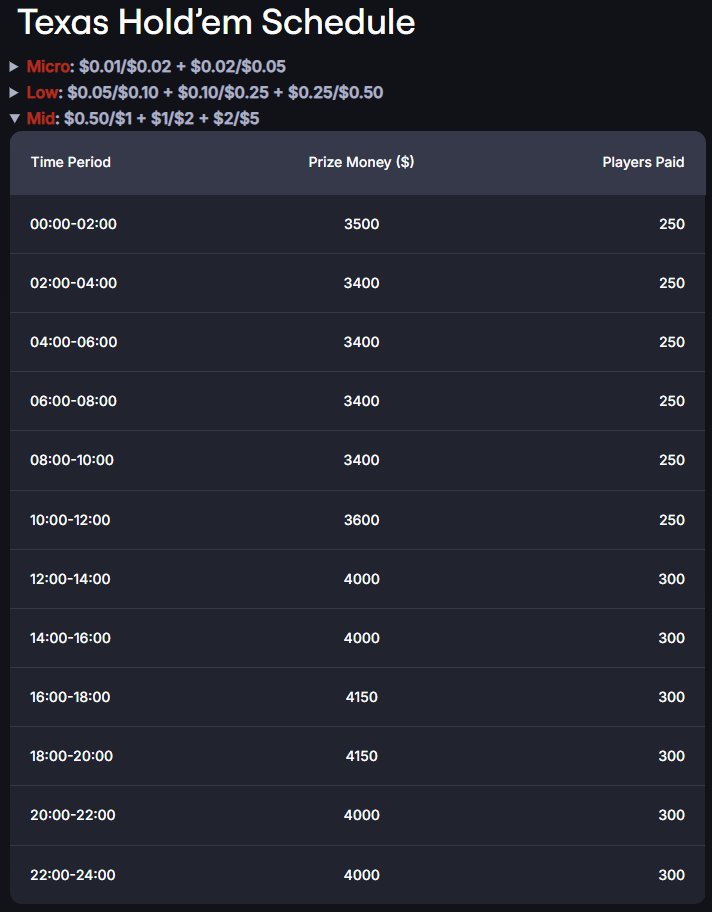
Task: Click the red Mid label
Action: 40,119
